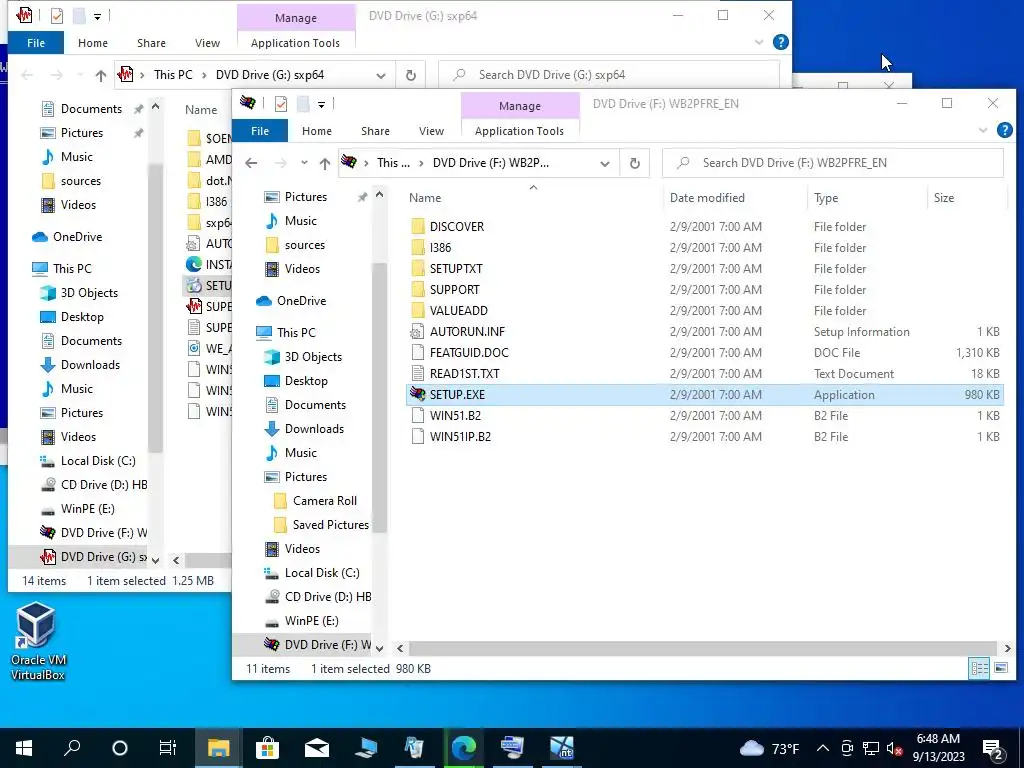The image size is (1024, 768).
Task: Open Task View on the taskbar
Action: click(x=168, y=748)
